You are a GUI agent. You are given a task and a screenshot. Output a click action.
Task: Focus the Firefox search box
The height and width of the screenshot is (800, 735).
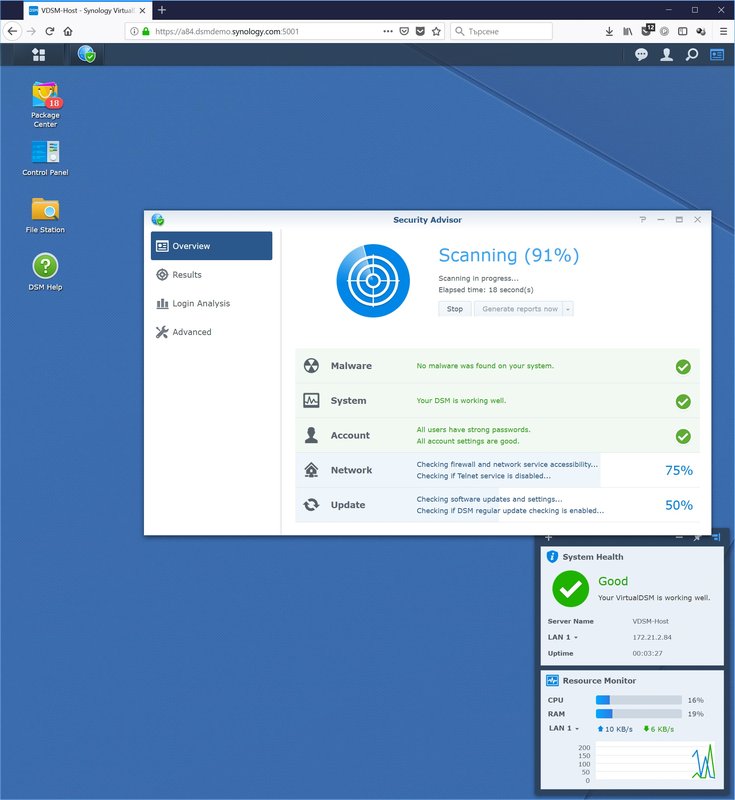(501, 31)
